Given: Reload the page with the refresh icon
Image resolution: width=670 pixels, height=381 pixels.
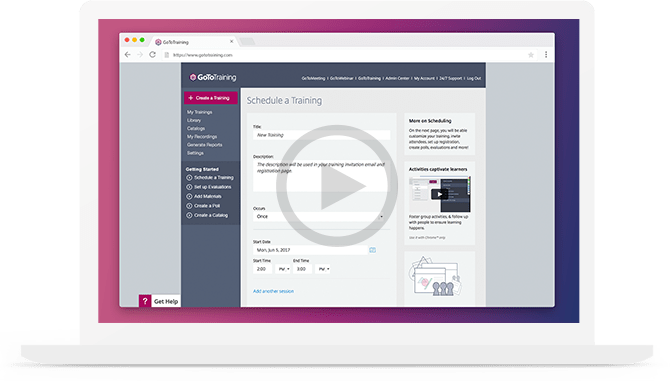Looking at the screenshot, I should [153, 55].
